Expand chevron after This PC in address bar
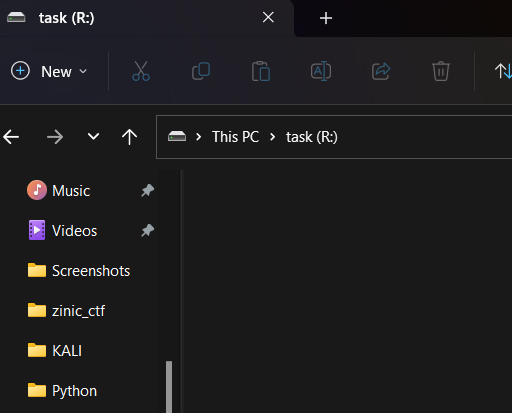 coord(272,137)
